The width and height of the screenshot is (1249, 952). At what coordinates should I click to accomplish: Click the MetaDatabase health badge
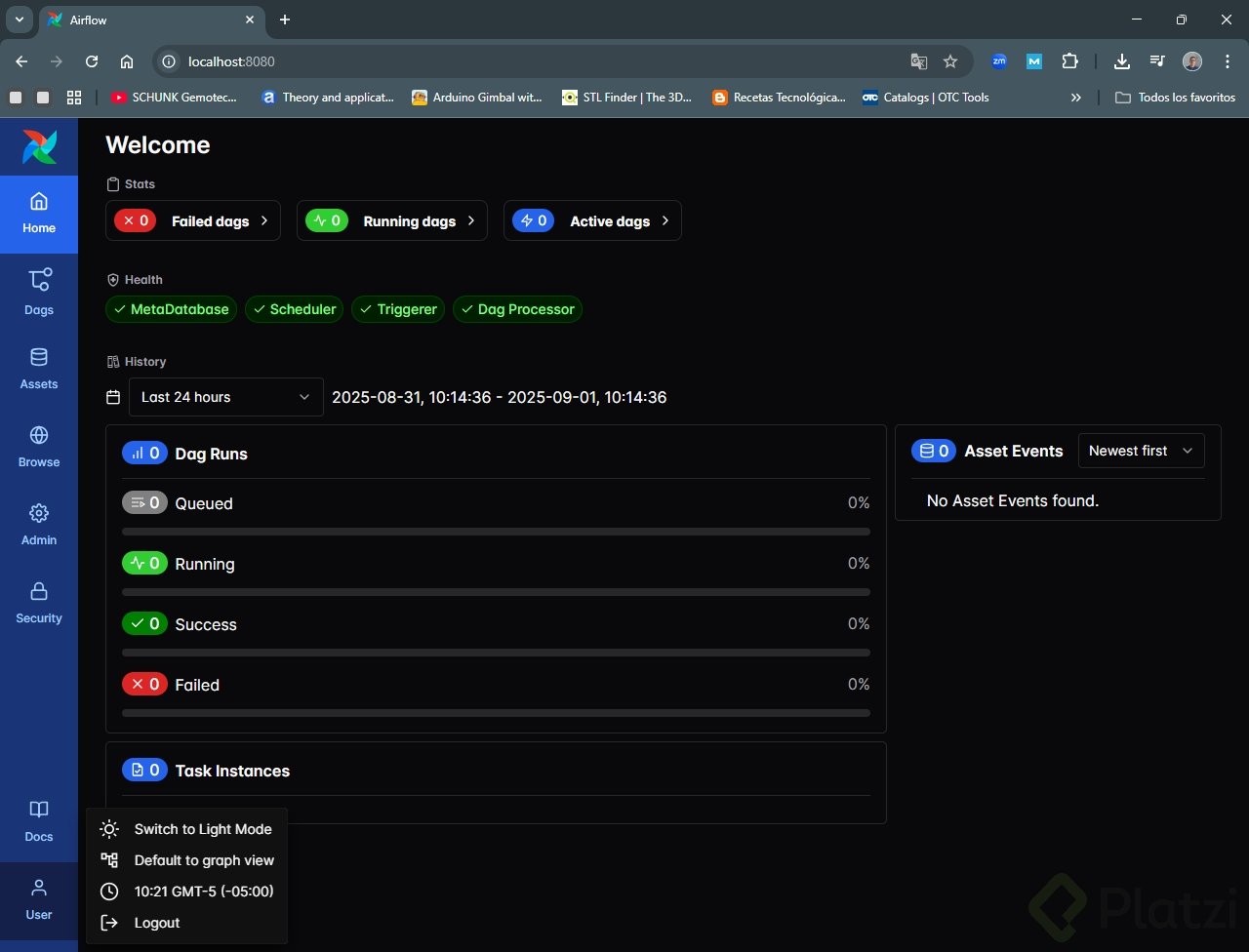click(x=171, y=309)
